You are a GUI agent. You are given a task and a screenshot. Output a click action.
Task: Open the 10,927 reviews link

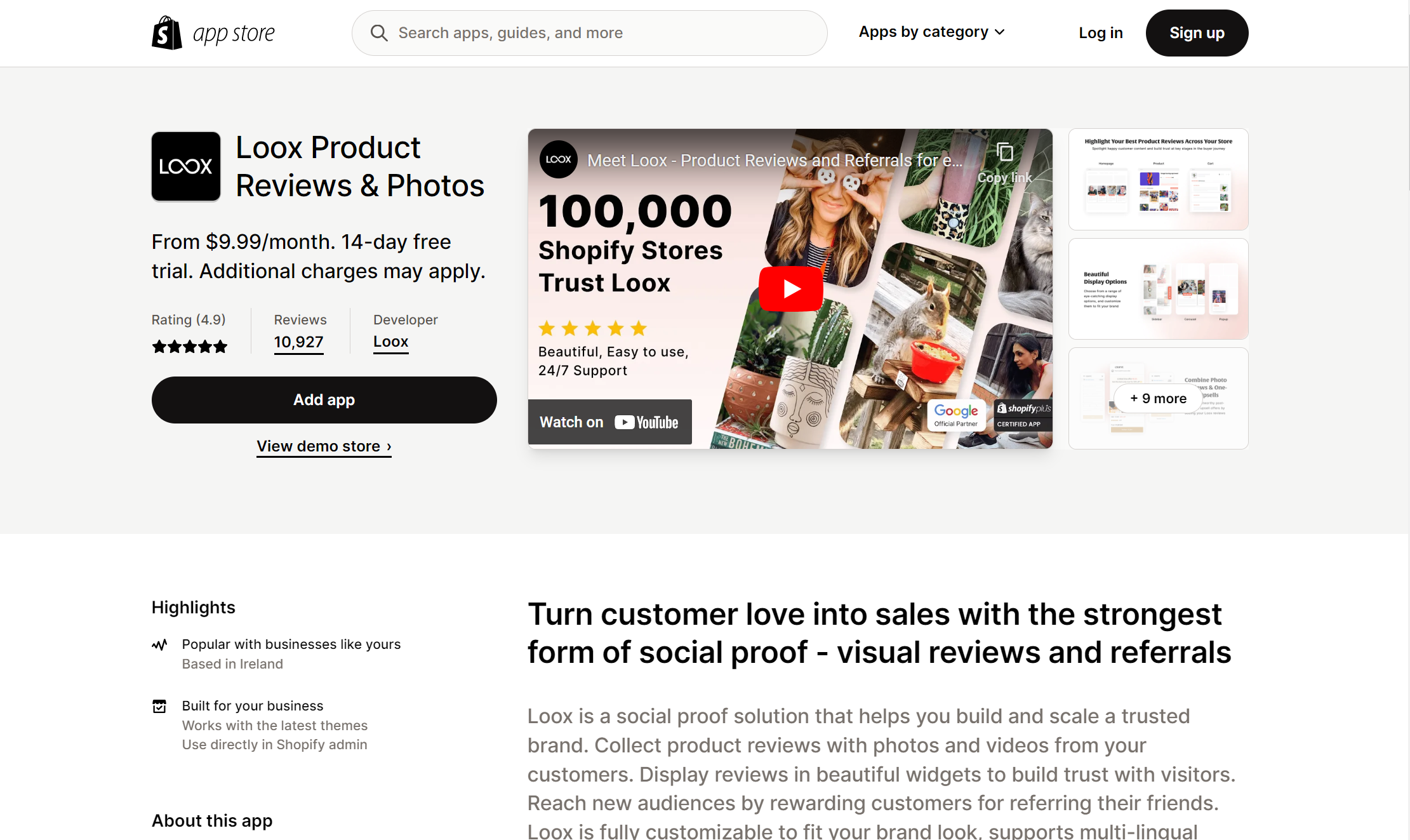298,342
